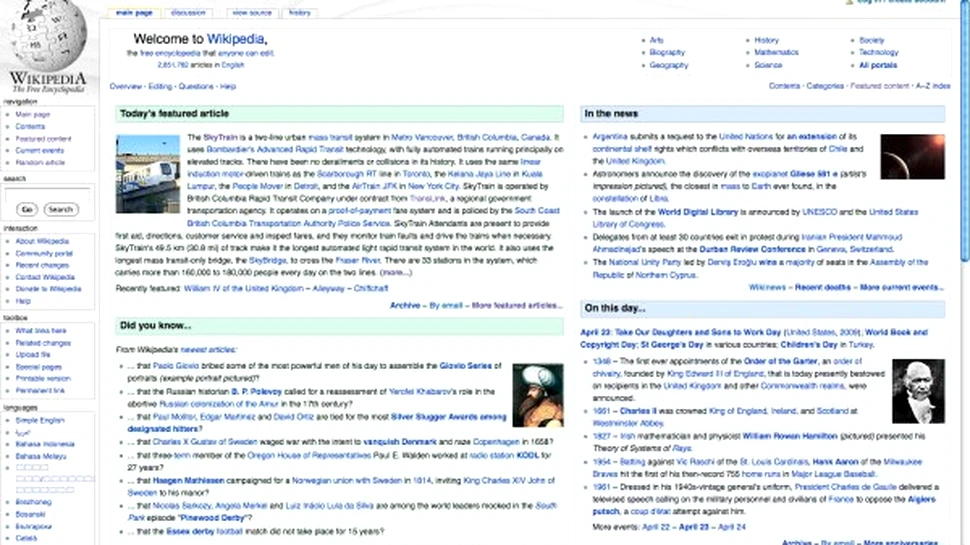Image resolution: width=970 pixels, height=545 pixels.
Task: Open Printable version link
Action: tap(43, 378)
